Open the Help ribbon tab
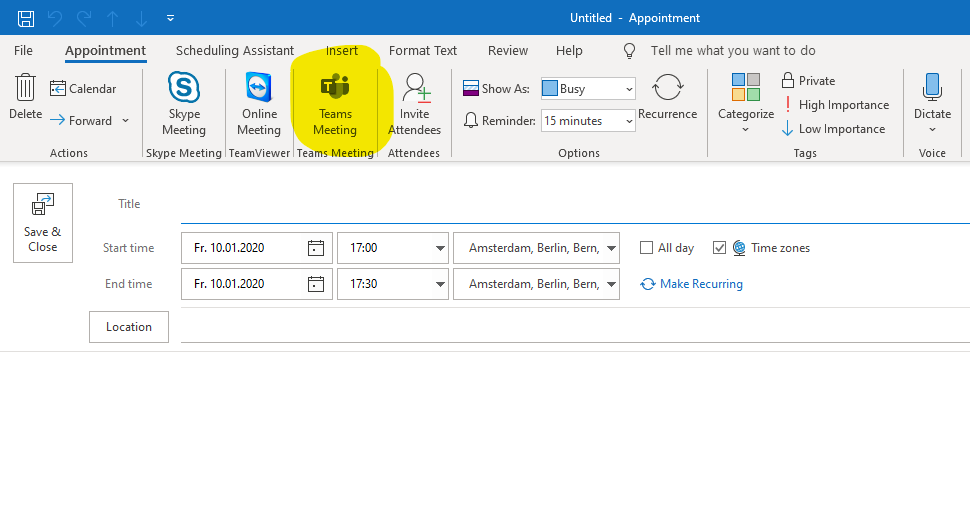Screen dimensions: 970x514 [x=569, y=51]
